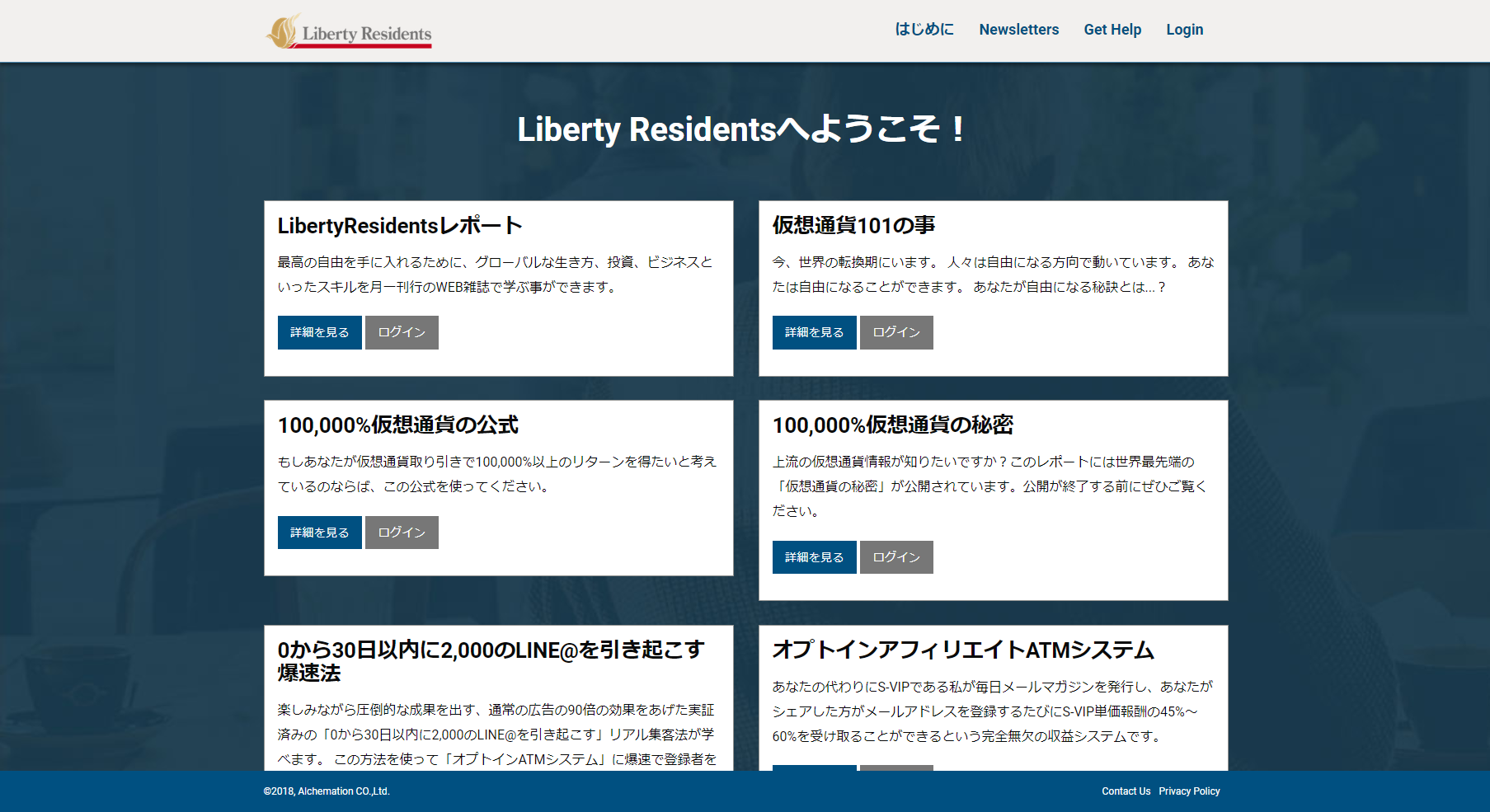Click the Liberty Residents logo
1490x812 pixels.
click(349, 31)
